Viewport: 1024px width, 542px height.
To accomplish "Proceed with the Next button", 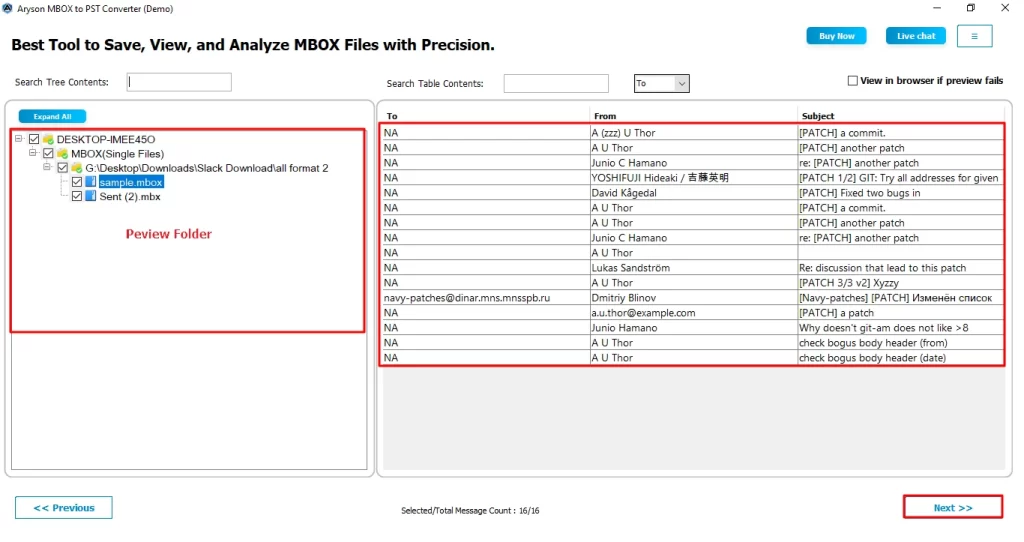I will (x=953, y=507).
